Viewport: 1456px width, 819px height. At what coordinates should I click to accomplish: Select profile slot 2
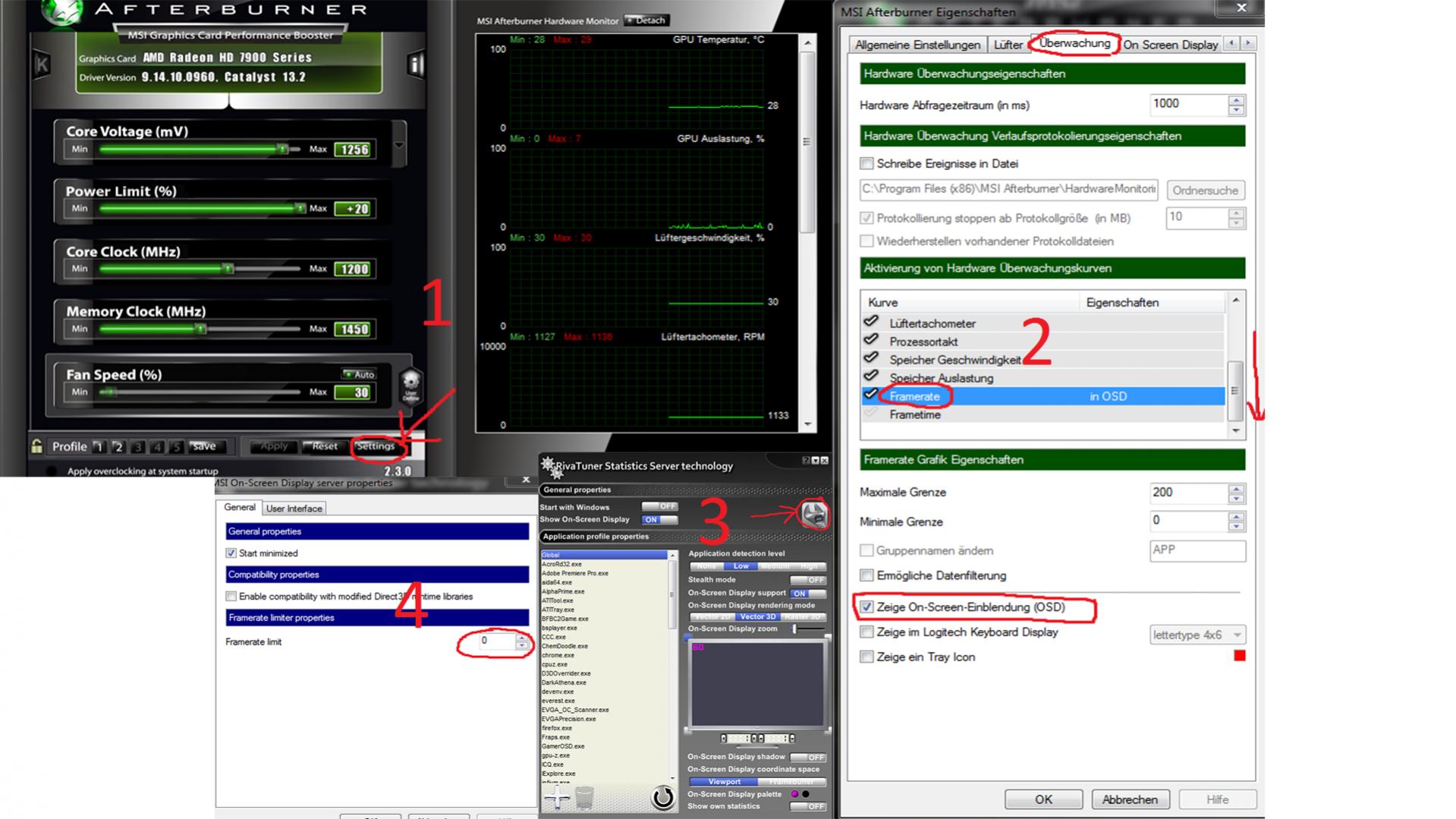click(x=118, y=446)
